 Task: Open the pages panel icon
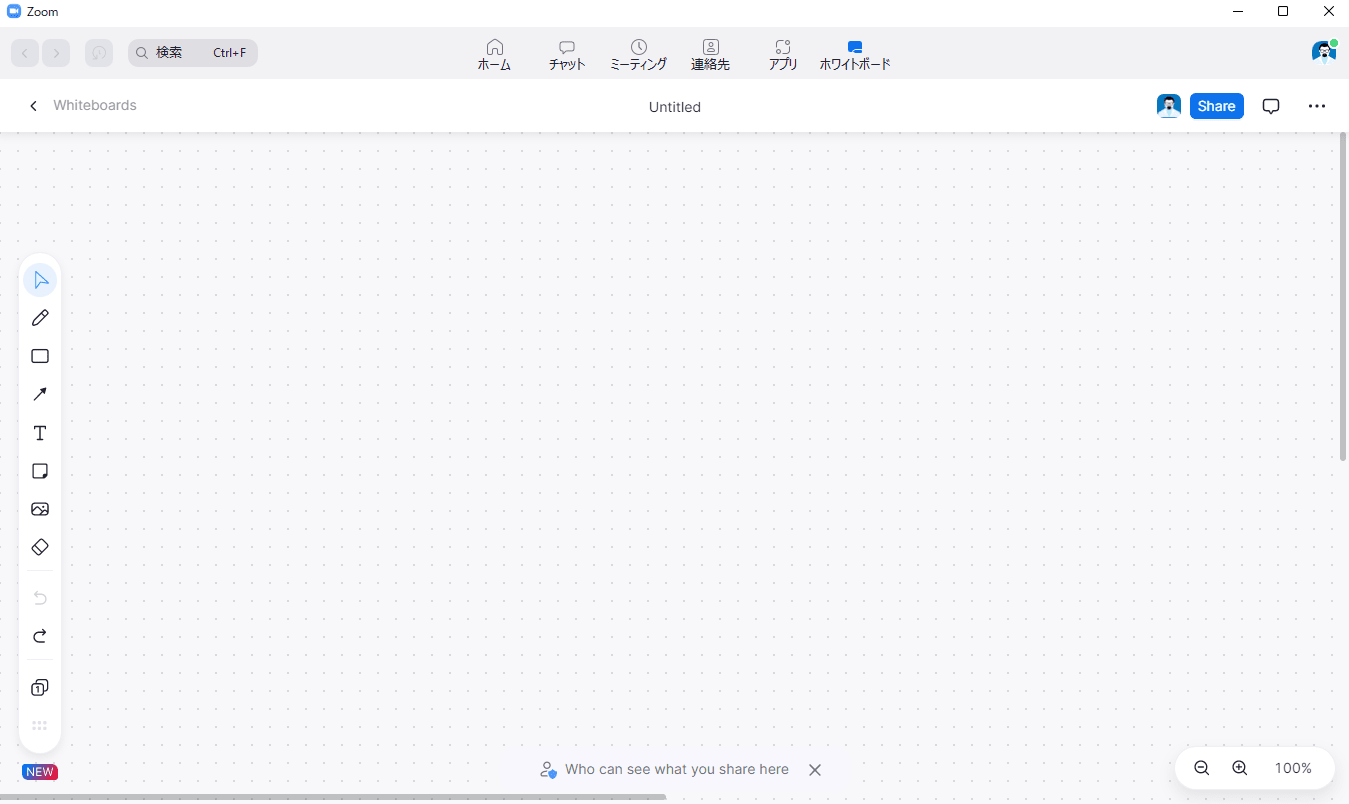[40, 688]
